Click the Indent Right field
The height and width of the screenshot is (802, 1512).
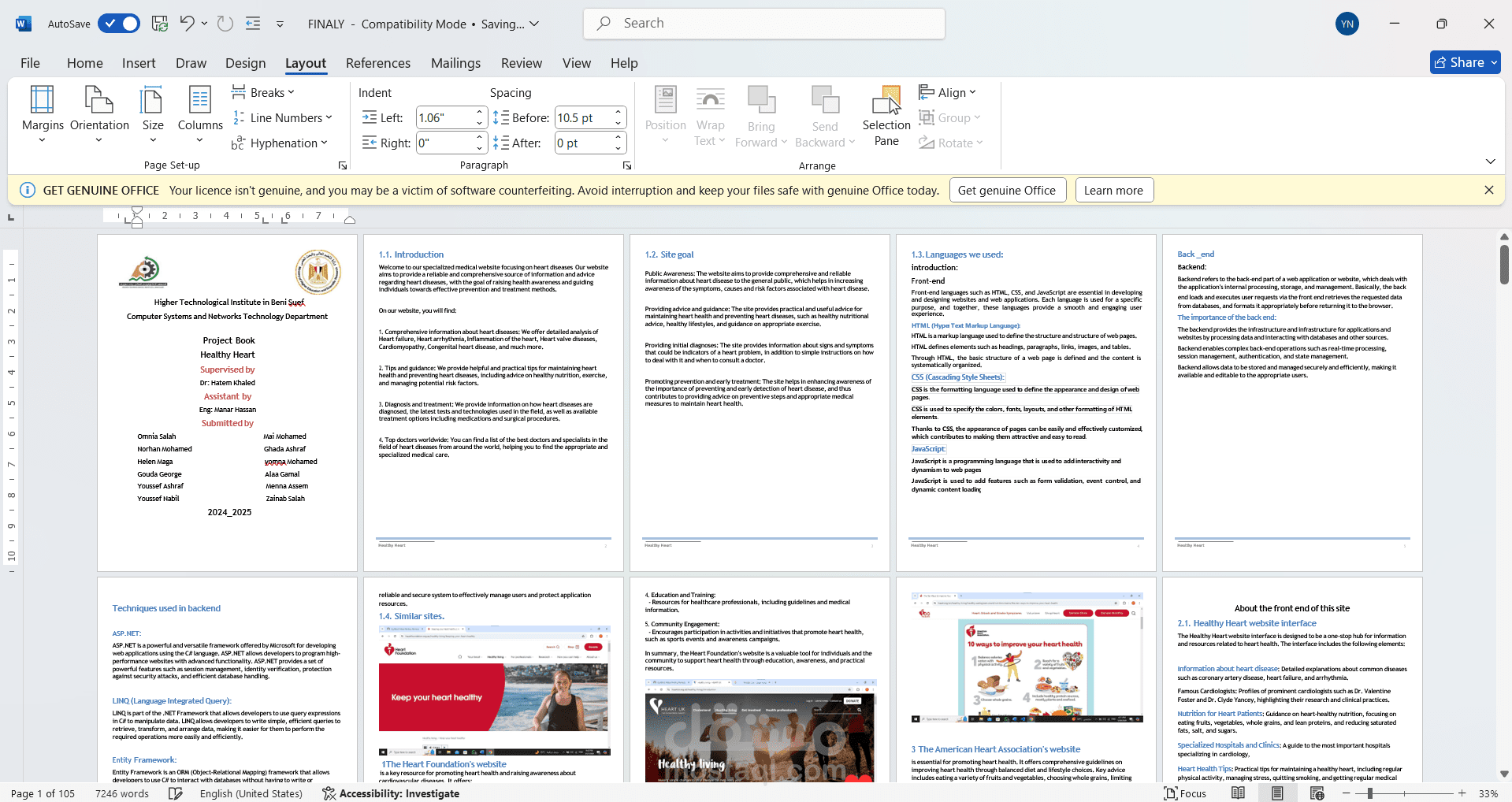(x=444, y=143)
